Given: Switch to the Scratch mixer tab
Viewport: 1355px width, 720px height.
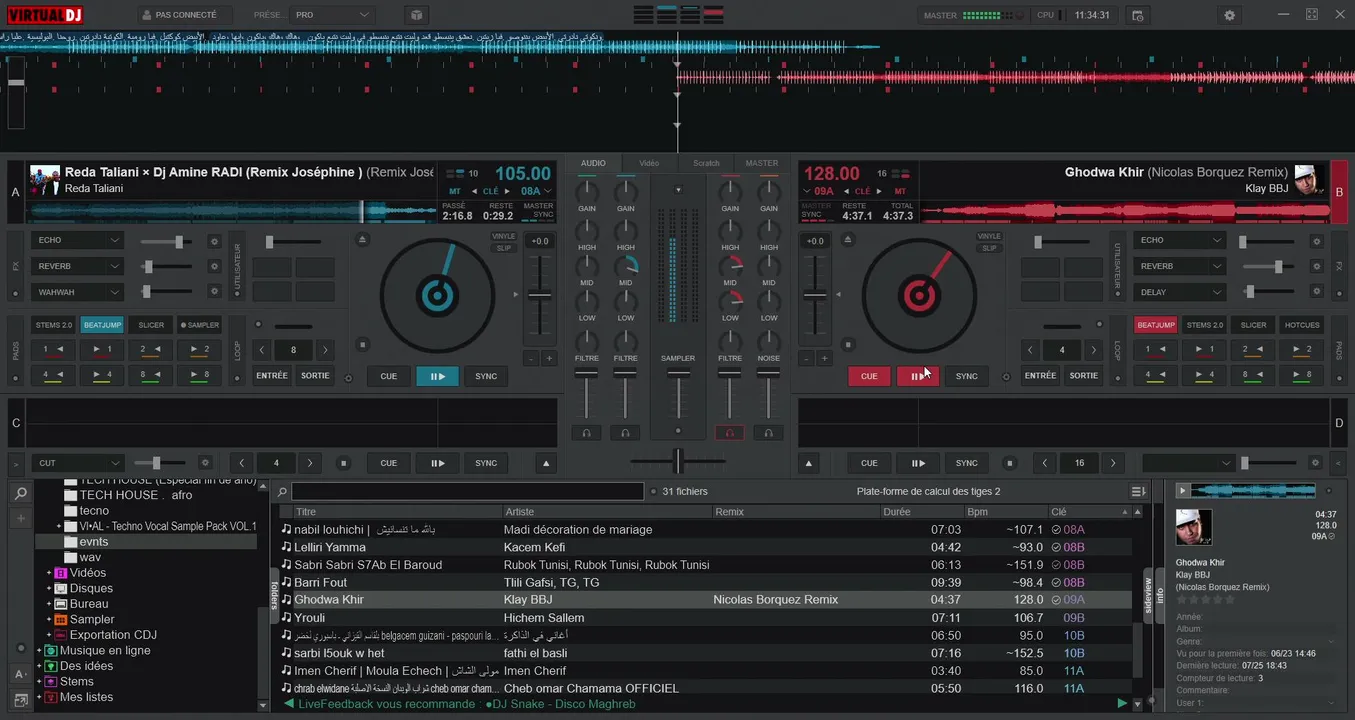Looking at the screenshot, I should 706,163.
